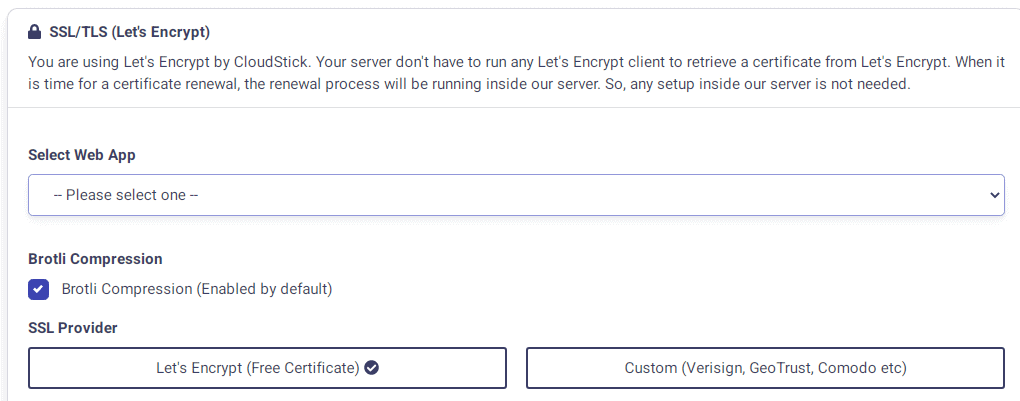Image resolution: width=1020 pixels, height=401 pixels.
Task: Click the "SSL Provider" section label
Action: (73, 328)
